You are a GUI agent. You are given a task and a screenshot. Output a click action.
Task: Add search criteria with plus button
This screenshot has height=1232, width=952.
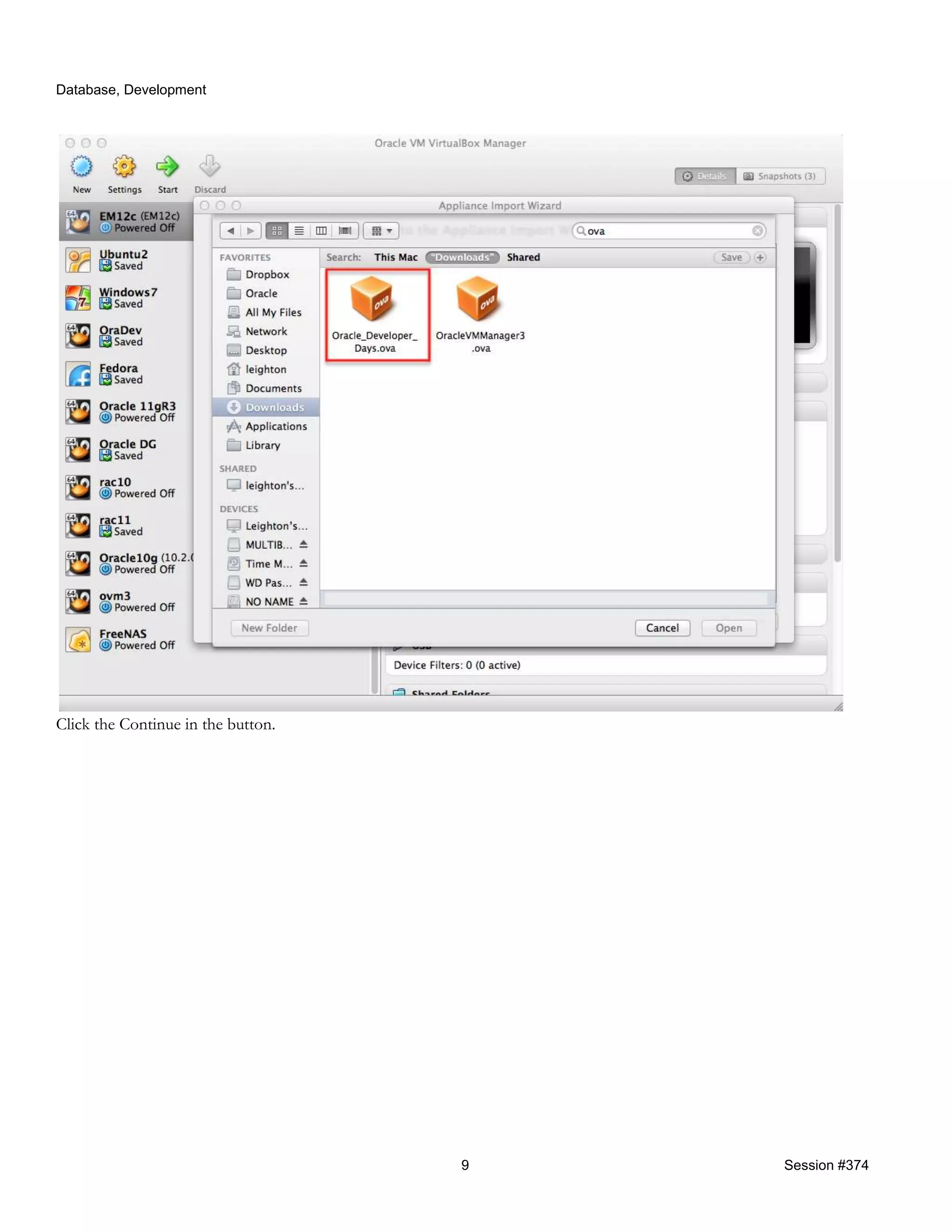(x=760, y=257)
